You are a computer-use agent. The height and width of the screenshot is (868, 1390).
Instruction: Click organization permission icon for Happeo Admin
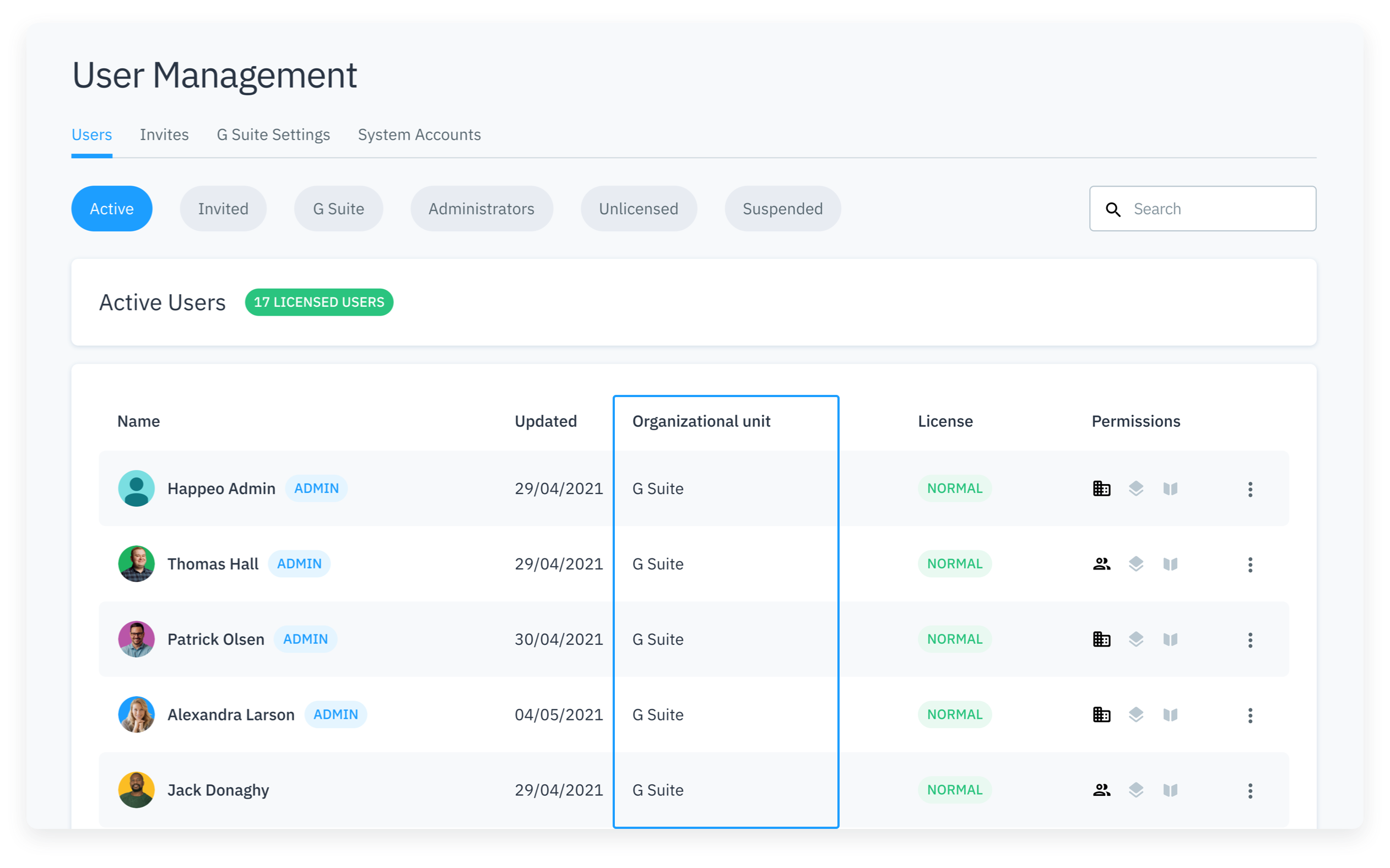click(x=1101, y=489)
